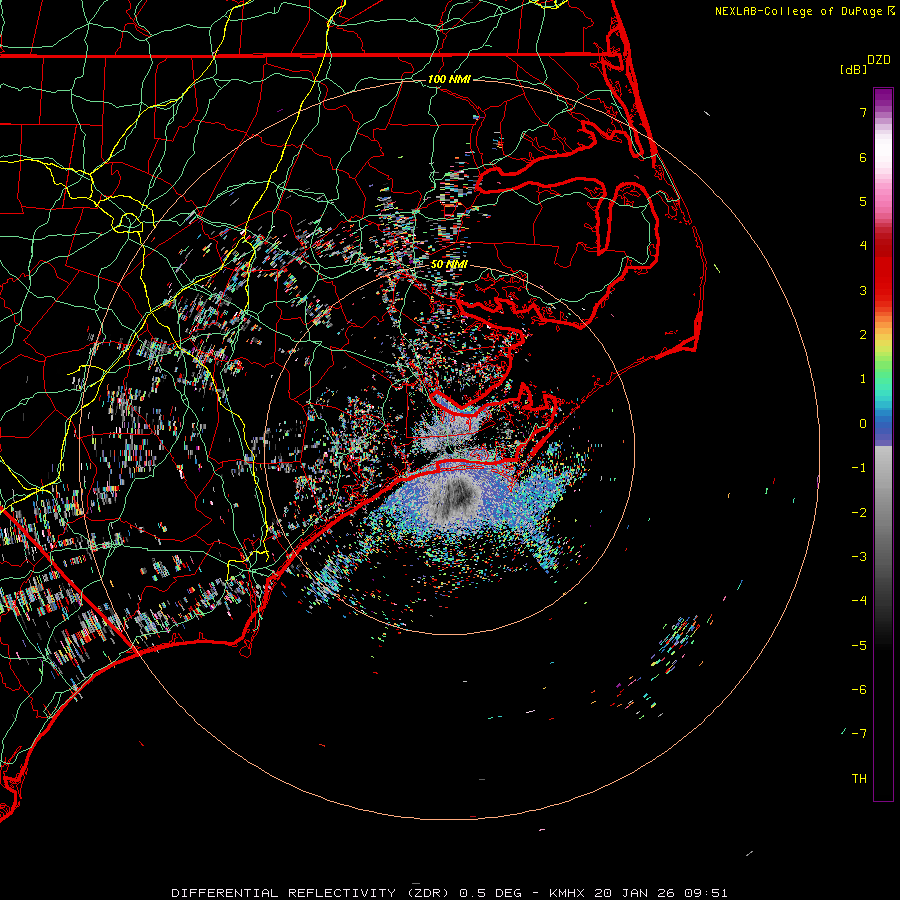900x900 pixels.
Task: Click the "50 NMI" range ring label
Action: point(449,264)
